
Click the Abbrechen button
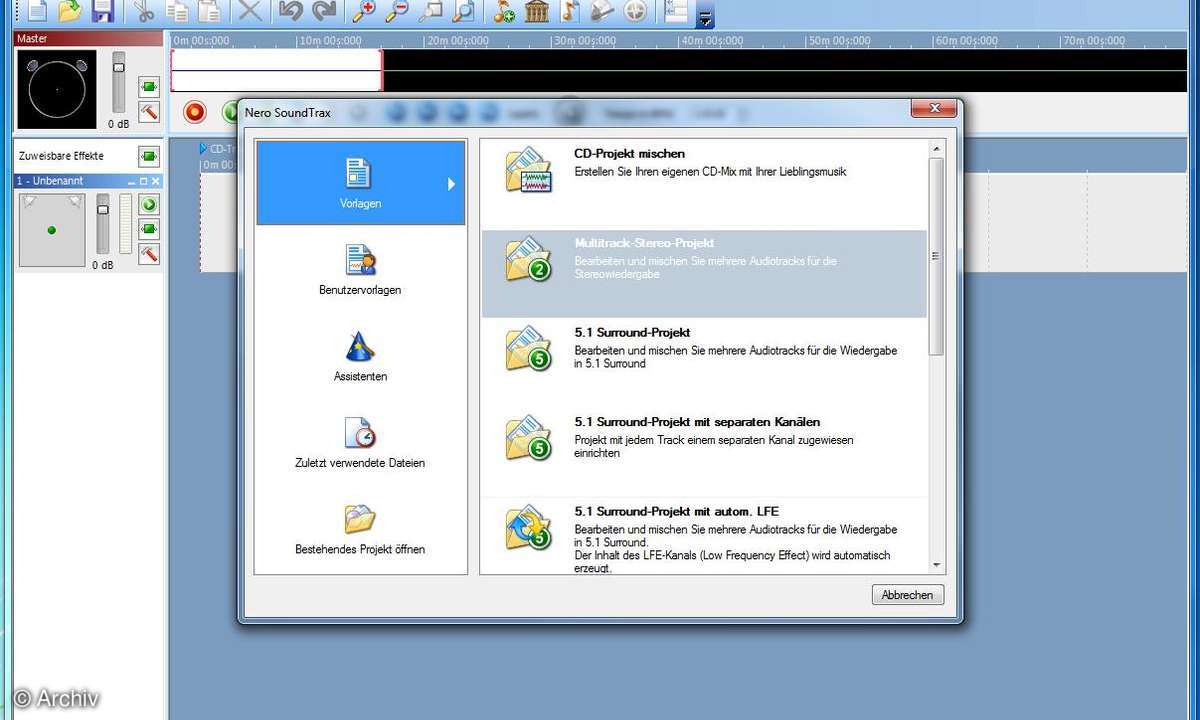click(x=908, y=595)
